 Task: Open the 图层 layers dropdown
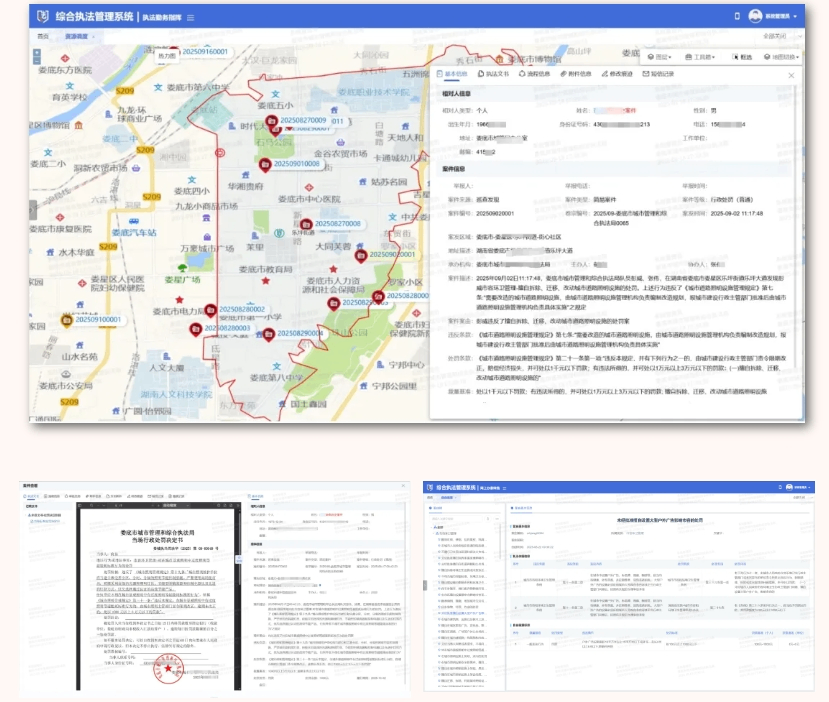coord(663,57)
